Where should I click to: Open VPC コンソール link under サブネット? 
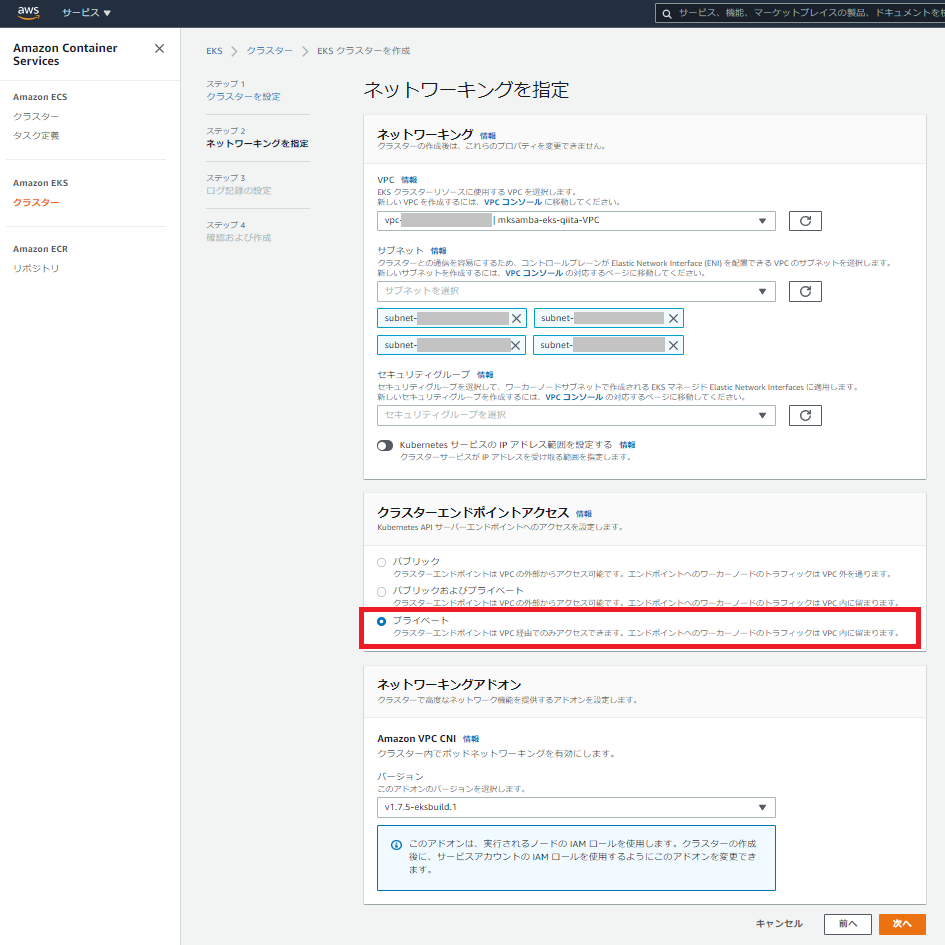tap(534, 274)
